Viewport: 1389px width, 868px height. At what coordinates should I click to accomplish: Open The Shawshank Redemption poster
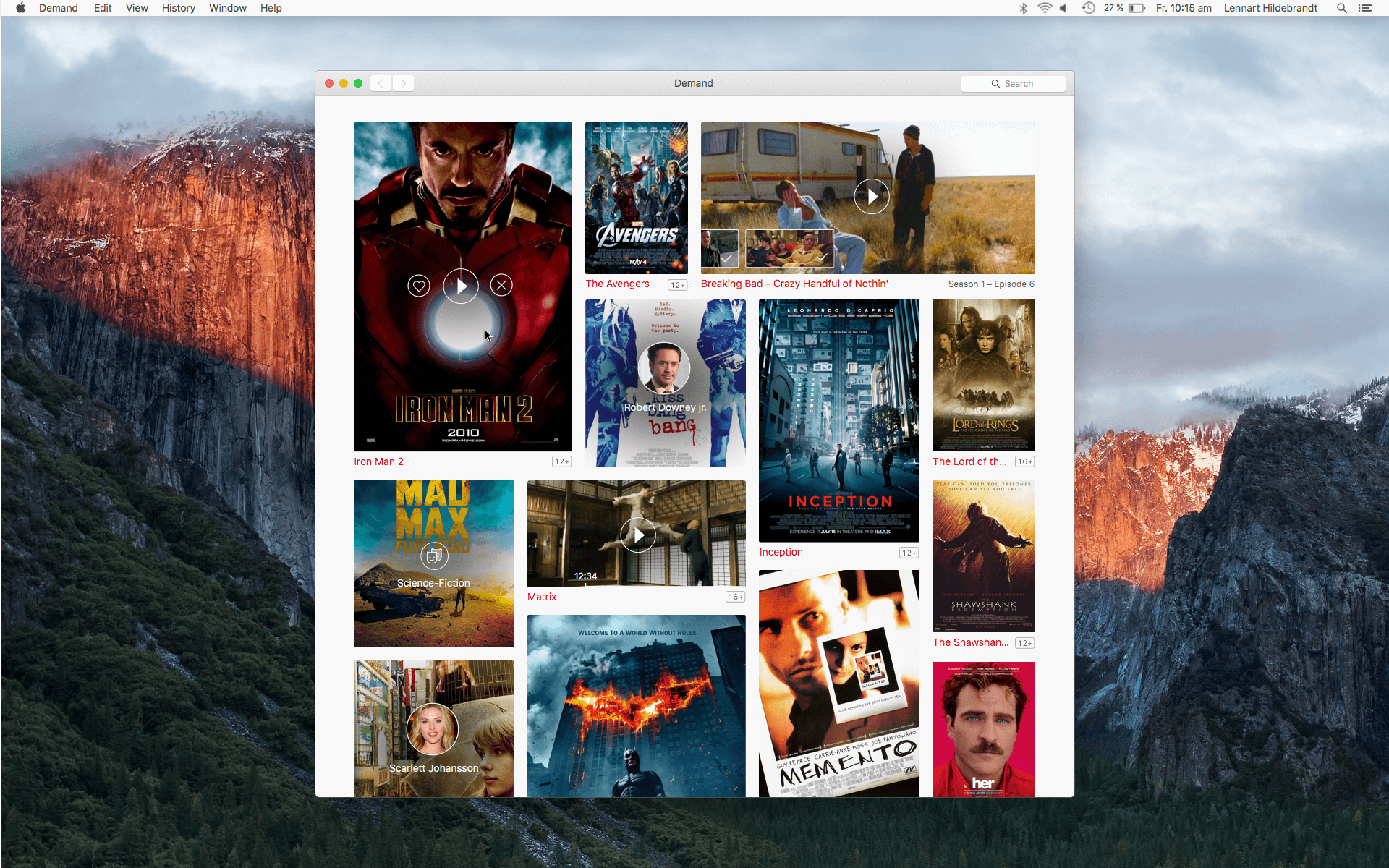click(984, 556)
